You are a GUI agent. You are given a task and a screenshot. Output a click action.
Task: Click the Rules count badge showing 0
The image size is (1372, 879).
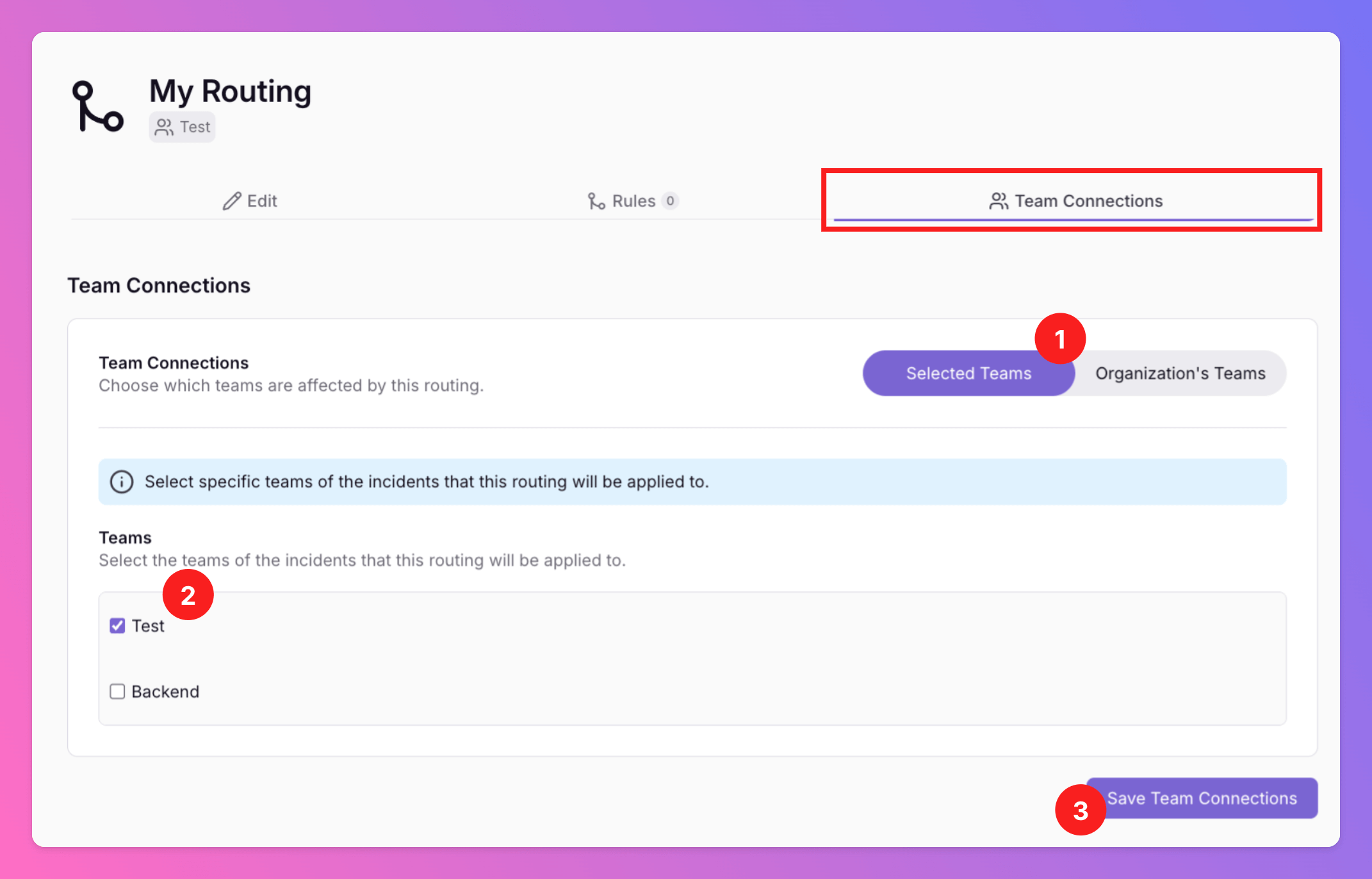(670, 201)
